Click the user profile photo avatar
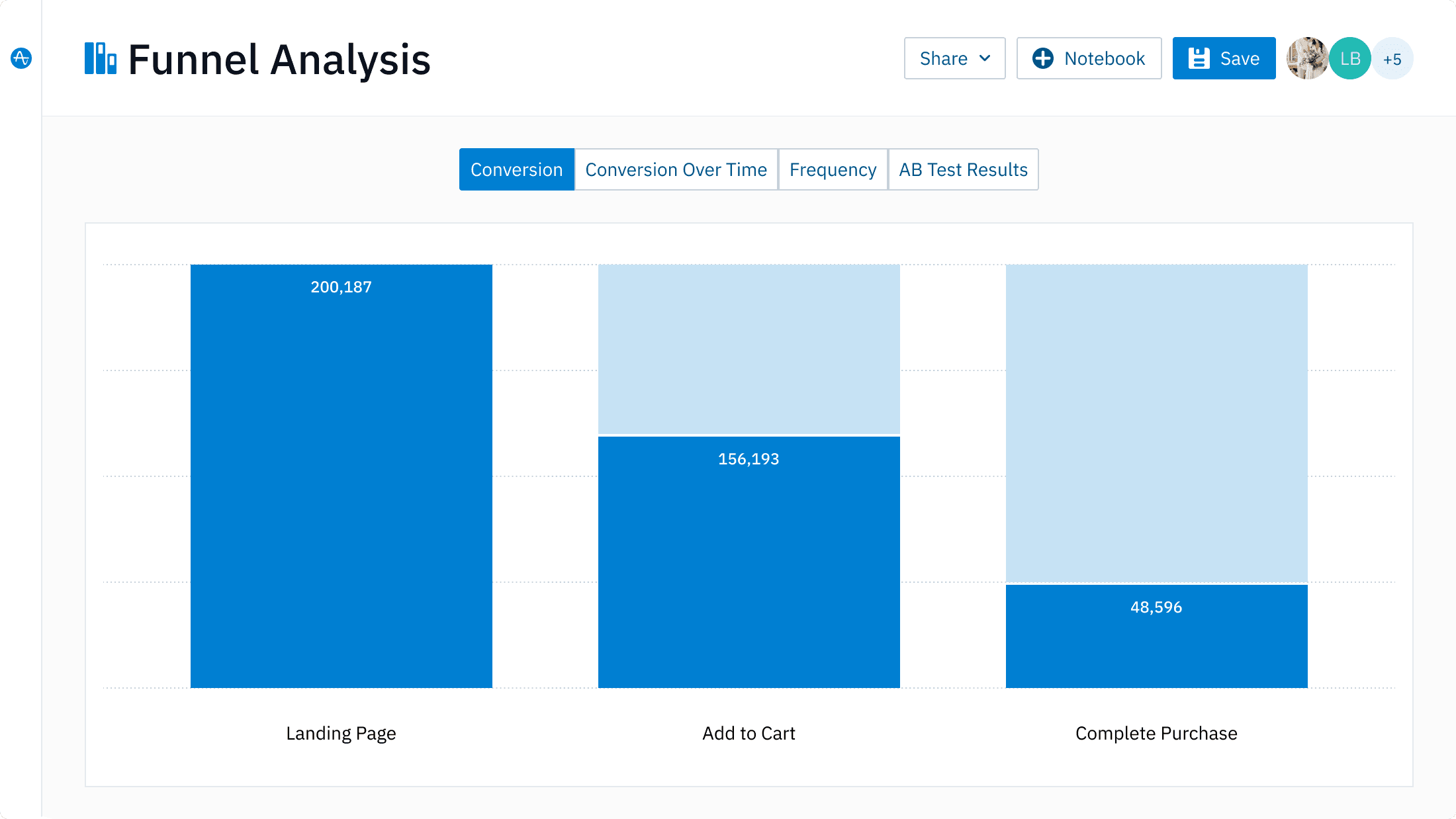This screenshot has height=819, width=1456. tap(1307, 58)
